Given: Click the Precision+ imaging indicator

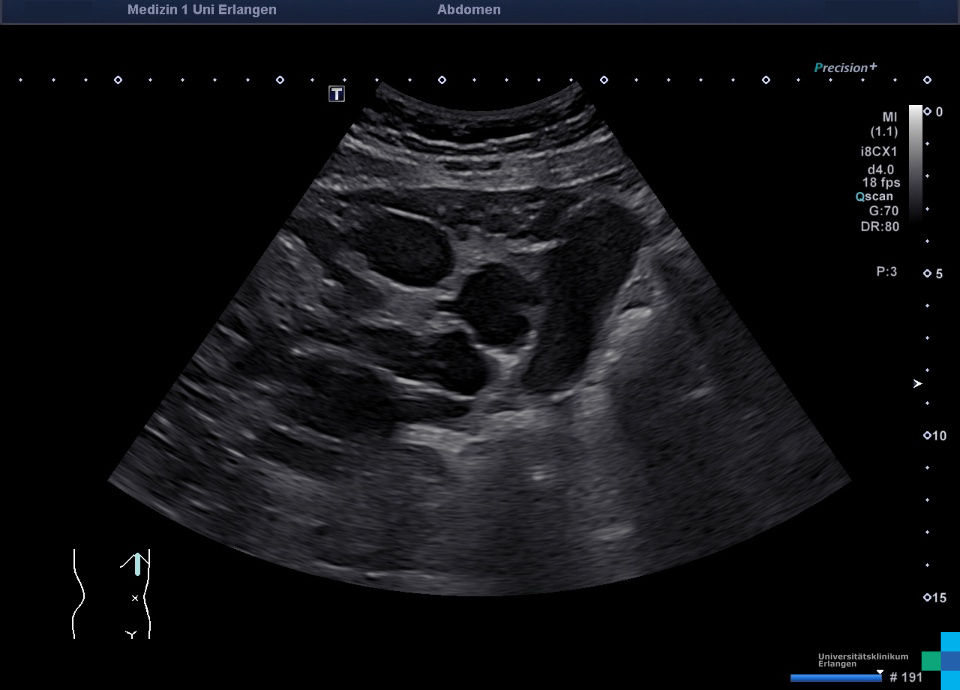Looking at the screenshot, I should [x=845, y=68].
